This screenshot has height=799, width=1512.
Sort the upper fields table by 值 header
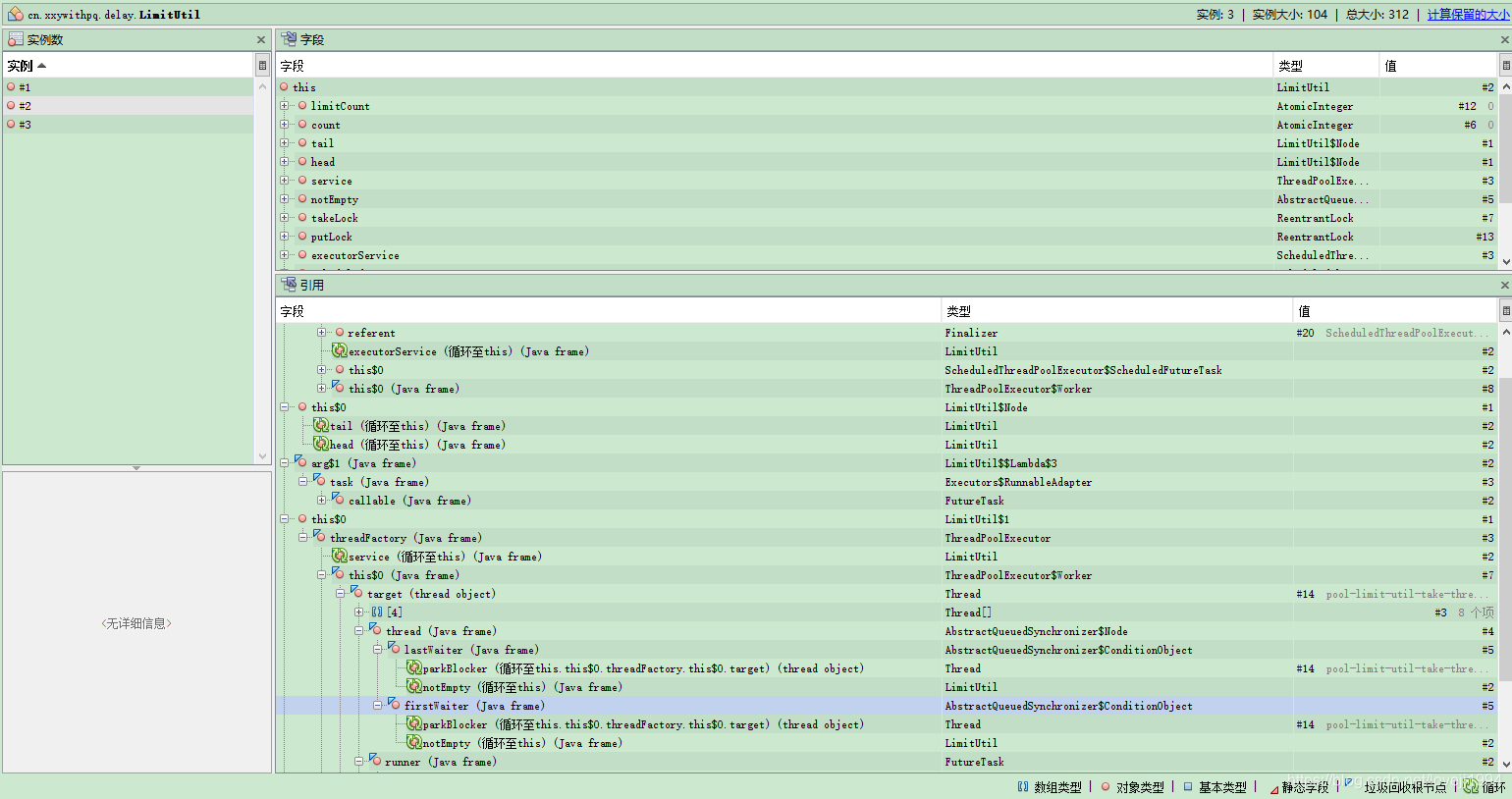coord(1438,66)
